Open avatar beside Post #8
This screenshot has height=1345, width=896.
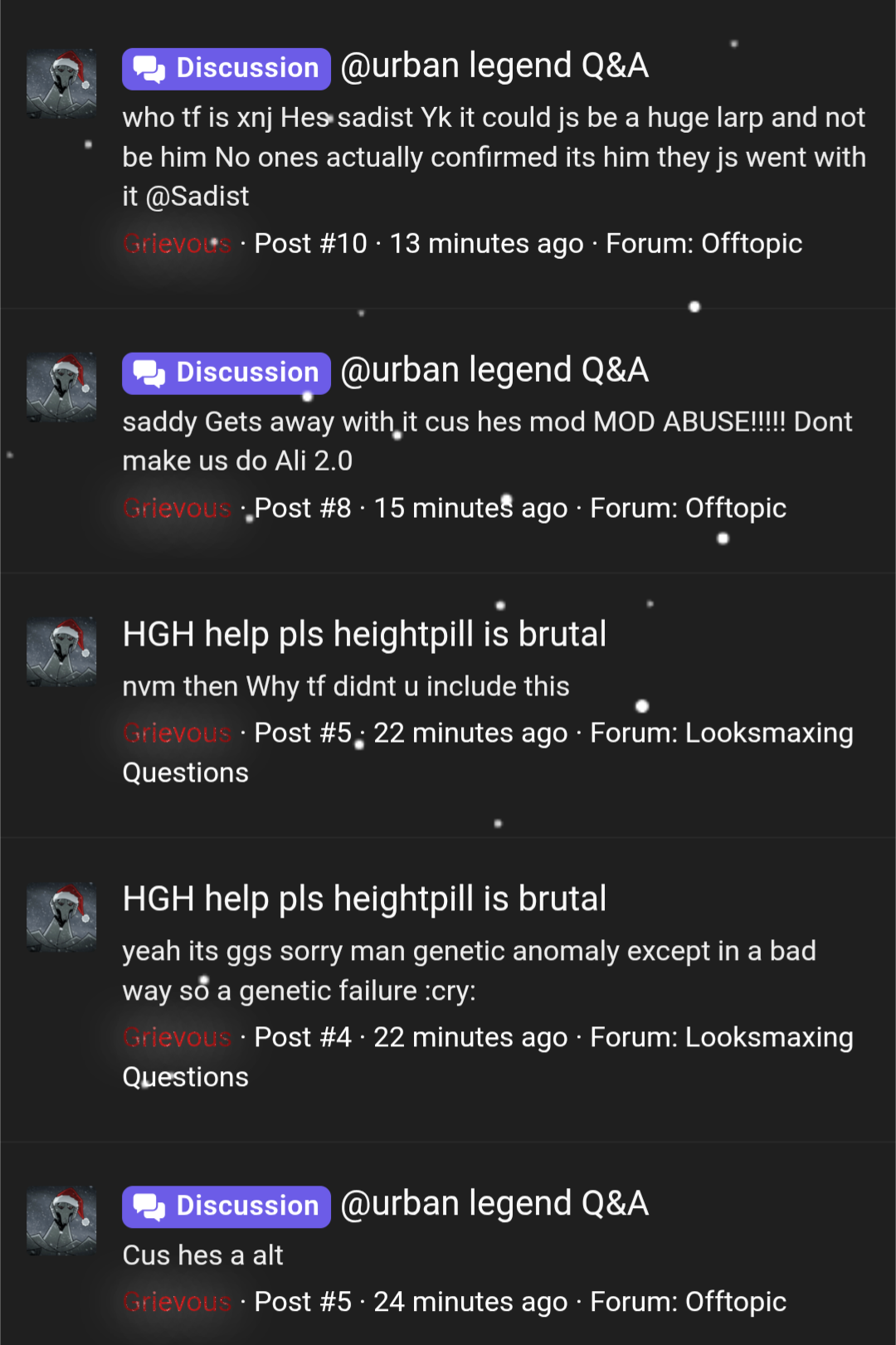click(61, 388)
